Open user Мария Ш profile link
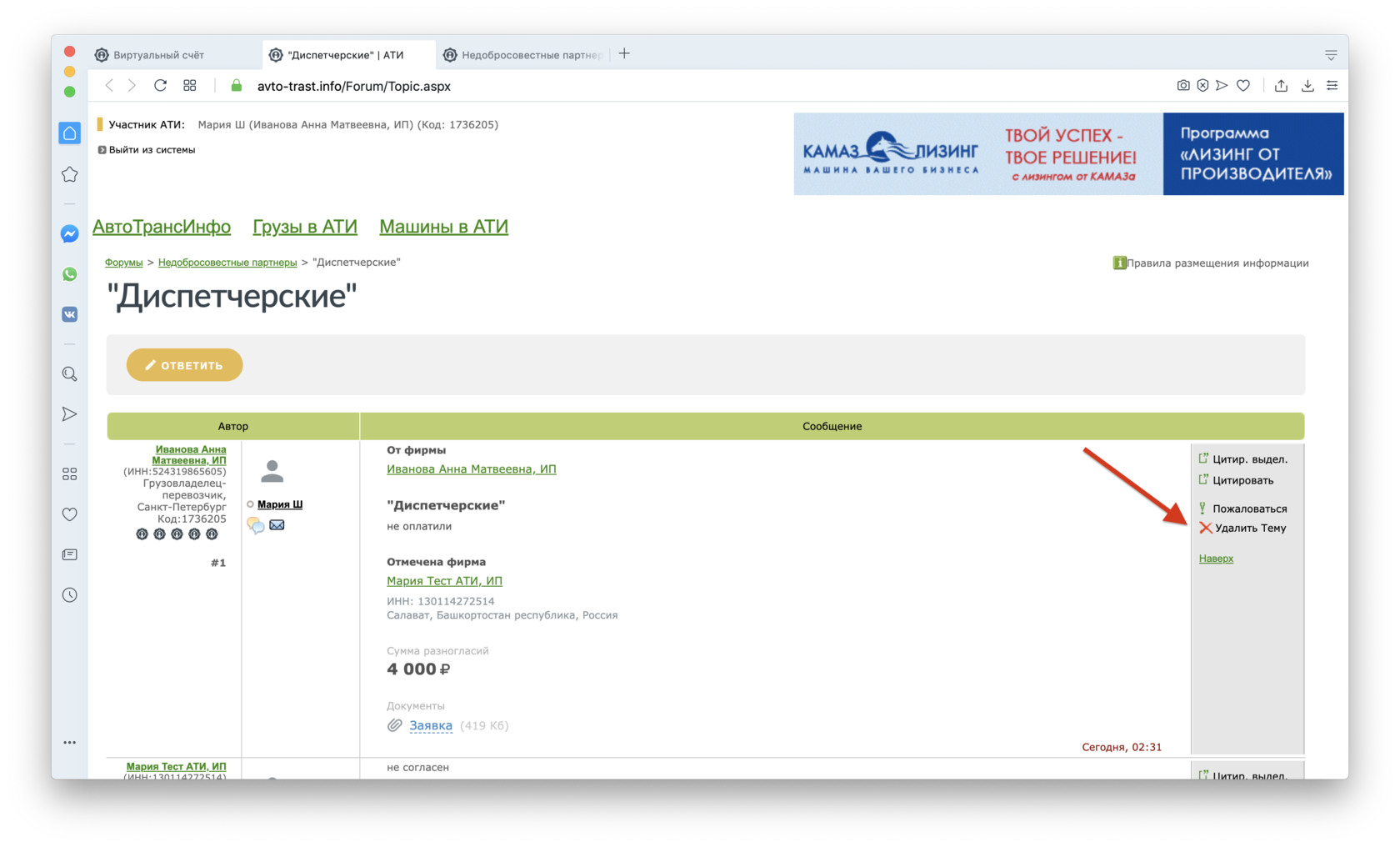 point(280,504)
